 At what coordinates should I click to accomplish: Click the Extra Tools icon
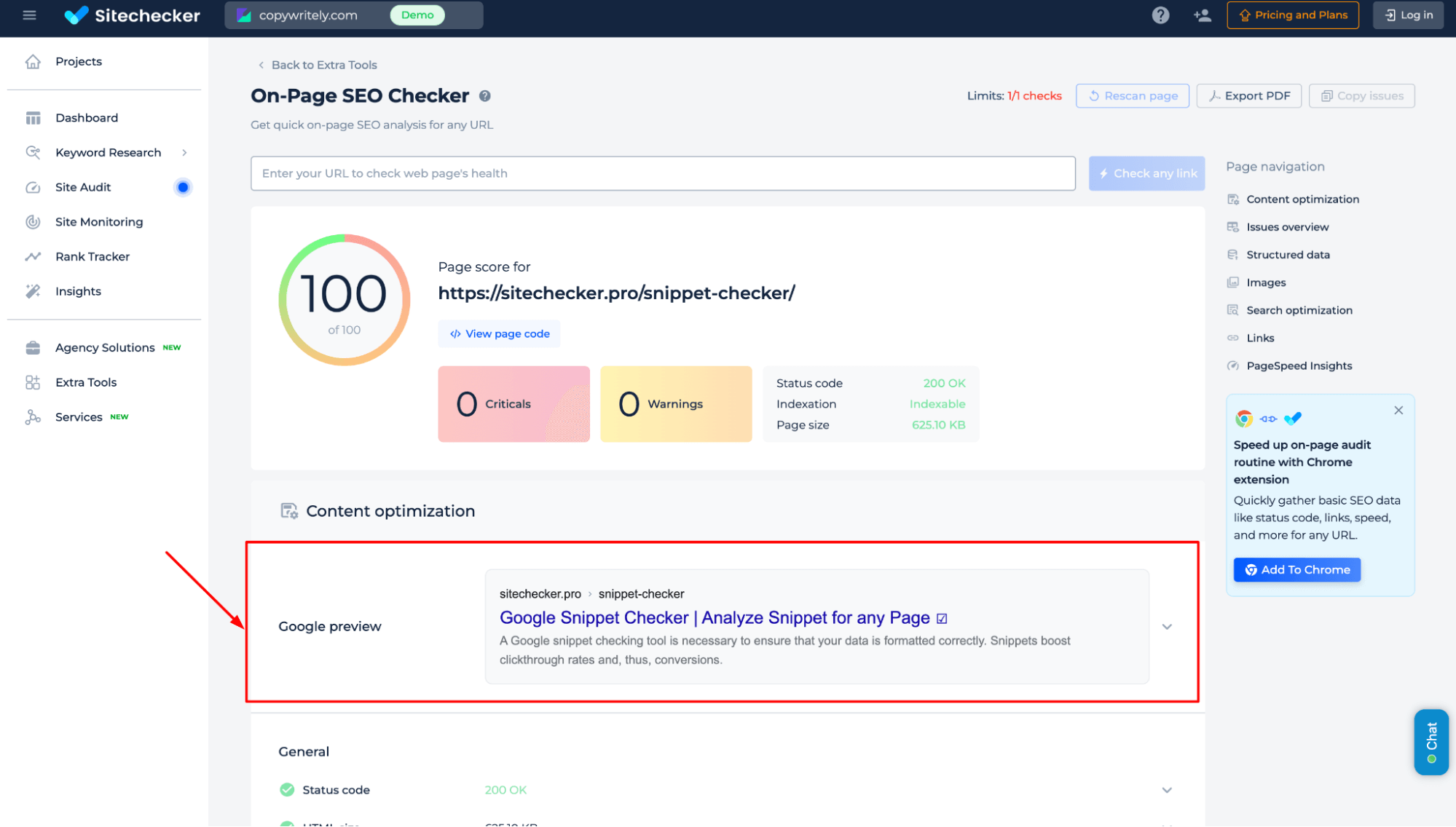point(33,381)
